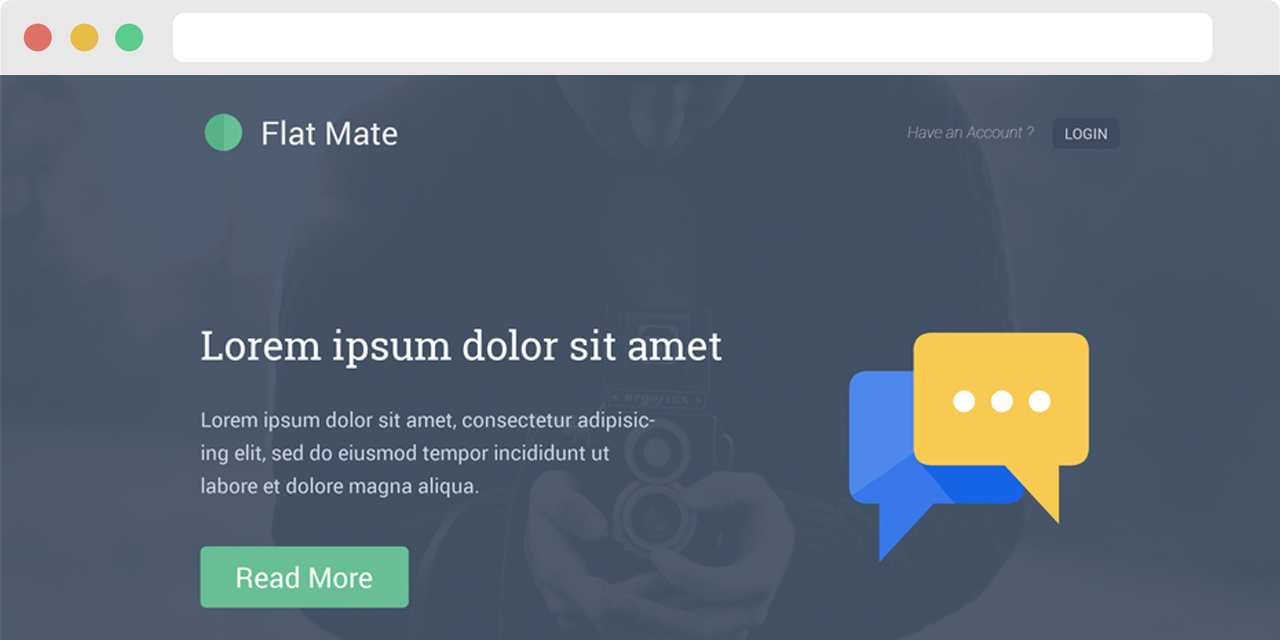Click the right white dot in yellow bubble

[x=1040, y=401]
